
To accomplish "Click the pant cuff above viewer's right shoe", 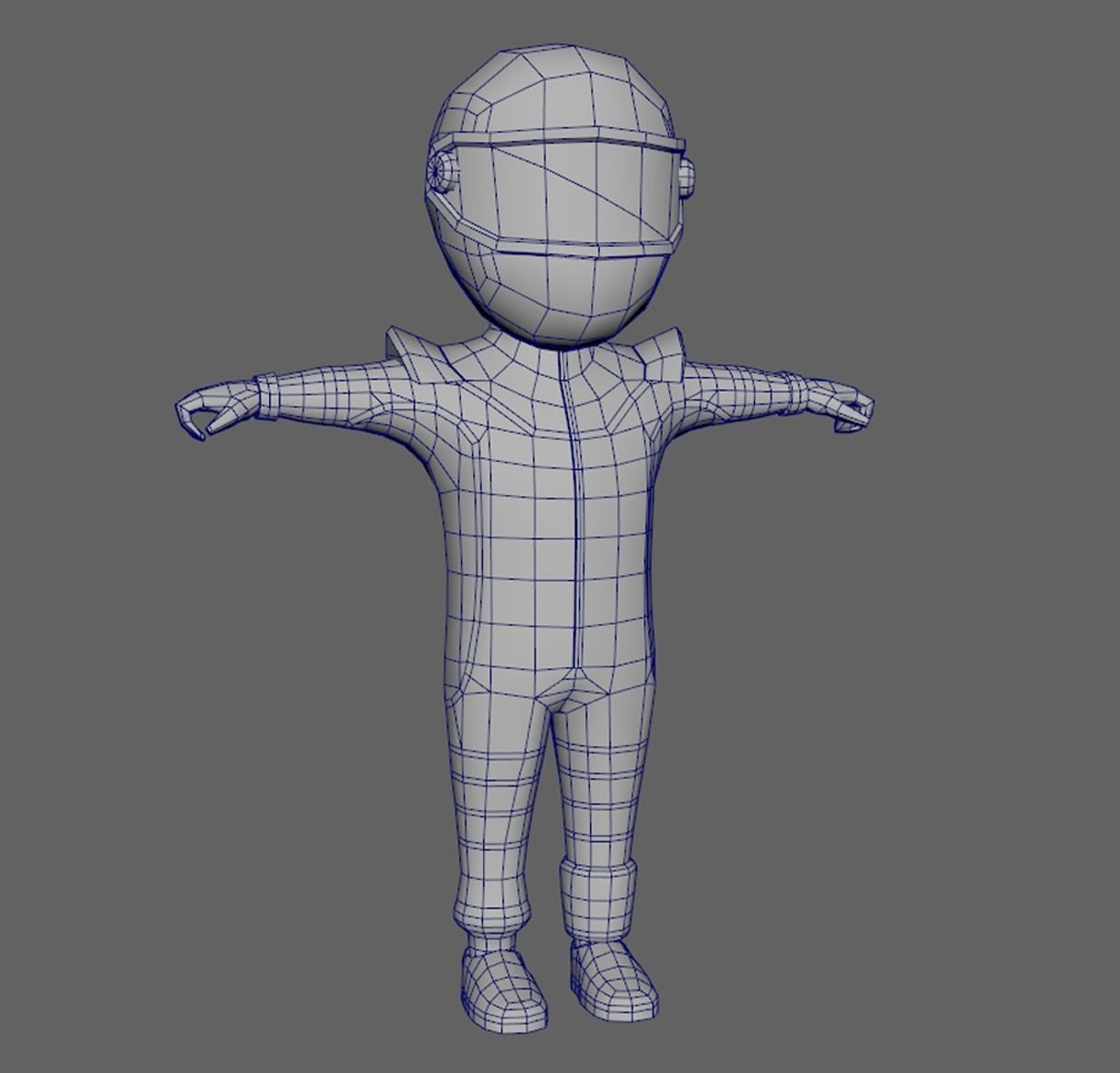I will click(x=598, y=900).
